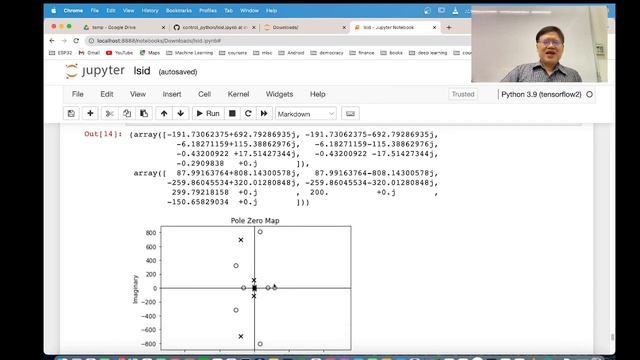The height and width of the screenshot is (360, 640).
Task: Interrupt the kernel with the stop icon
Action: (x=232, y=113)
